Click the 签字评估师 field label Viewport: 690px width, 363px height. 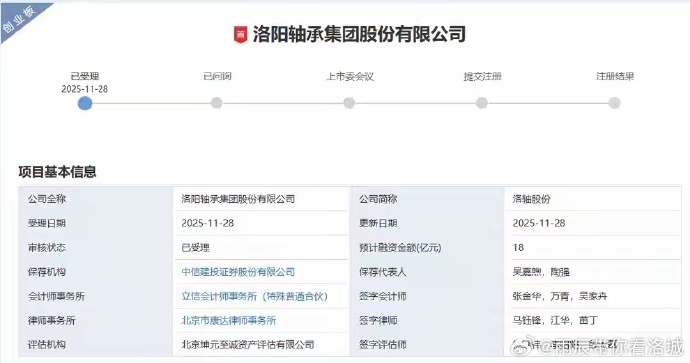coord(382,345)
